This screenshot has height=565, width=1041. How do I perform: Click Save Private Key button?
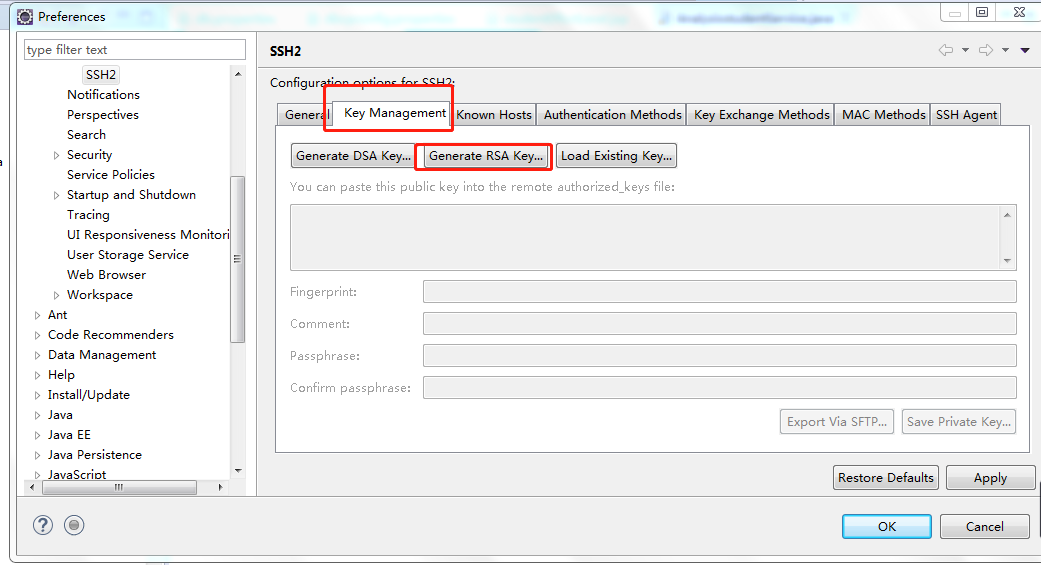pyautogui.click(x=959, y=422)
